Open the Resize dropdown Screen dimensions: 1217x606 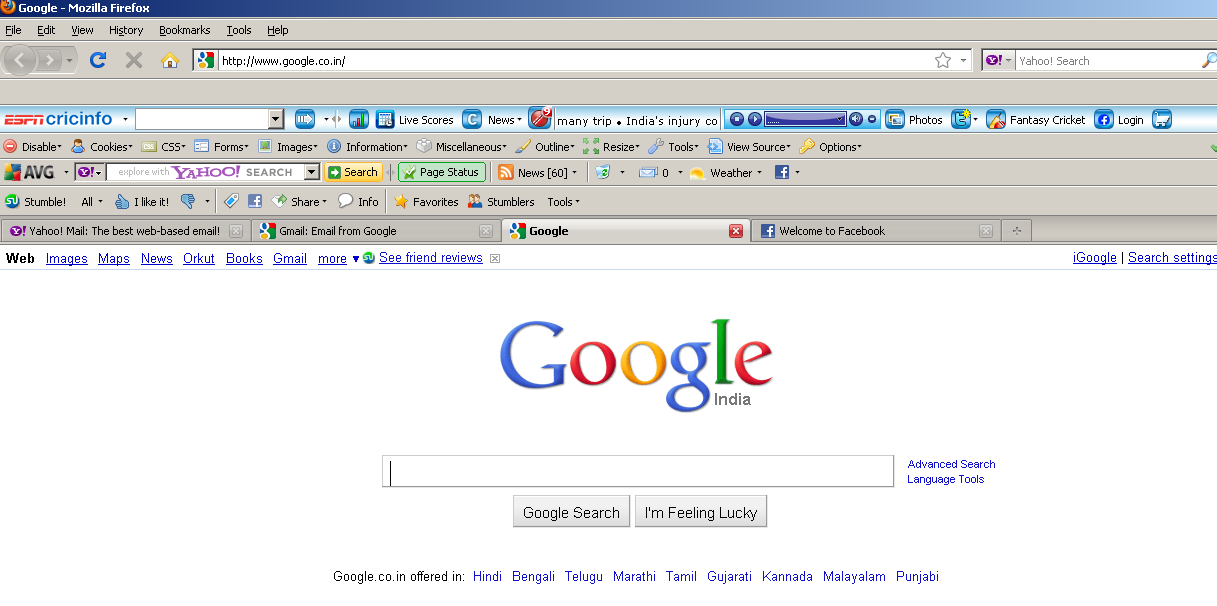612,147
